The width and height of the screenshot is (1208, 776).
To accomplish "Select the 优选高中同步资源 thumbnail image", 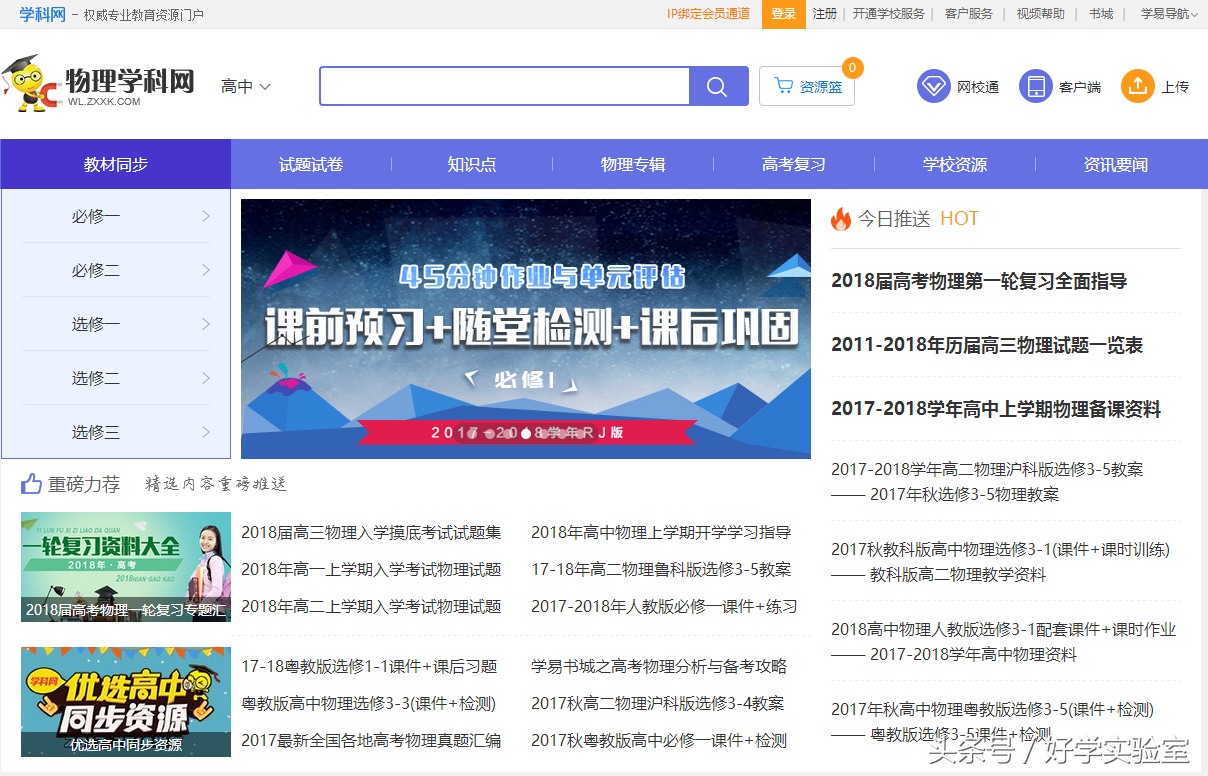I will coord(126,701).
